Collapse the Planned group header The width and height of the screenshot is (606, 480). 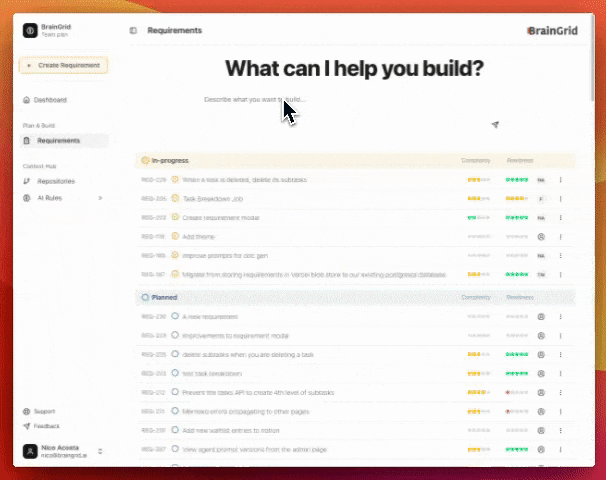point(355,297)
